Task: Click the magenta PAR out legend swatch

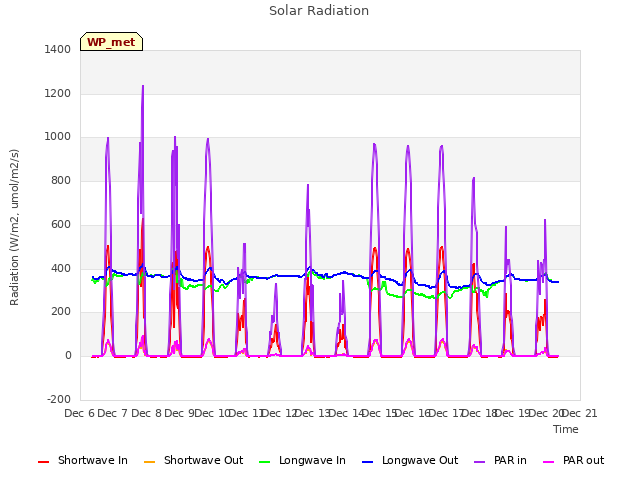Action: point(549,462)
